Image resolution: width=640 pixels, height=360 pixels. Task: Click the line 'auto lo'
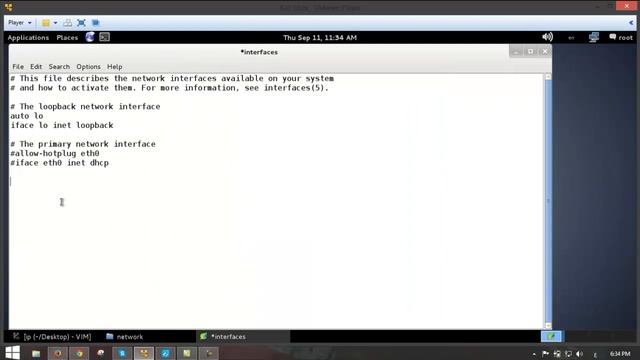tap(27, 116)
